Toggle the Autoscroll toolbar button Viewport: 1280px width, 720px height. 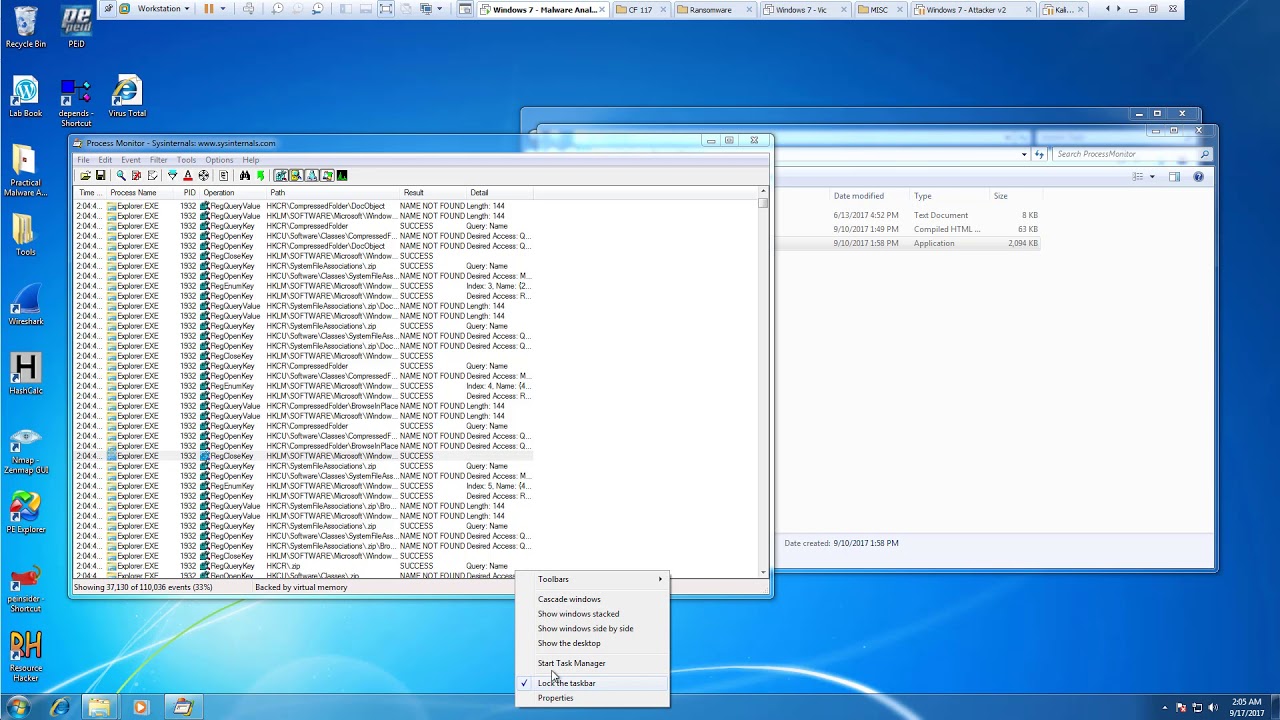click(136, 175)
